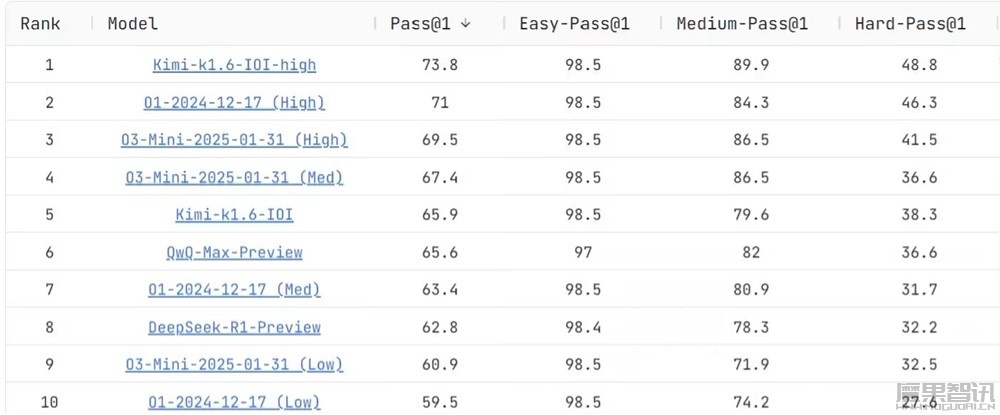1000x415 pixels.
Task: Open the O3-Mini-2025-01-31 (Low) link
Action: [x=234, y=365]
